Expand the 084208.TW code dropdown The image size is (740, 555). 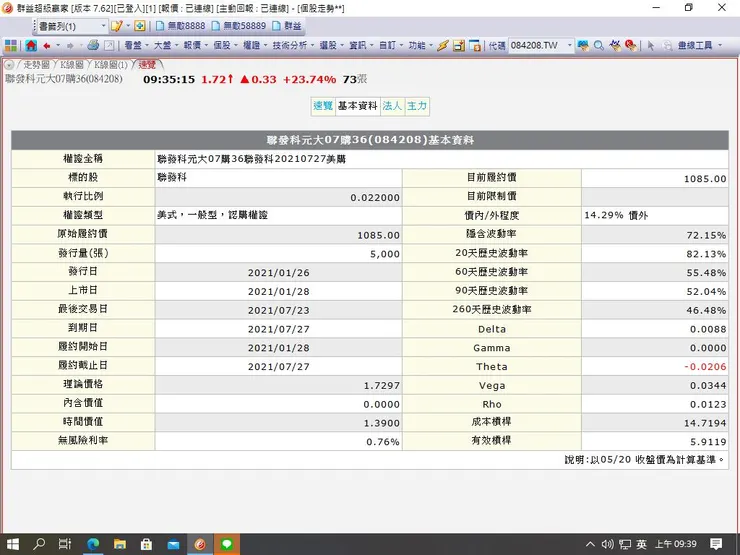tap(570, 45)
